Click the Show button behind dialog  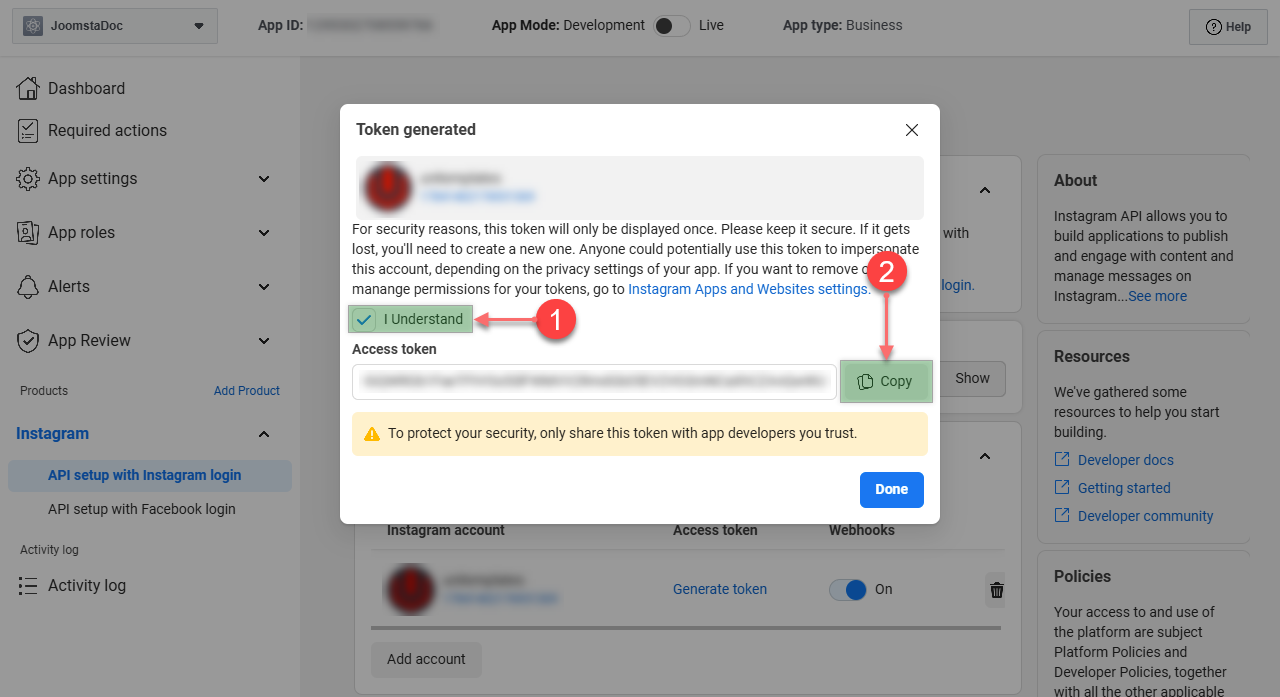pyautogui.click(x=972, y=378)
